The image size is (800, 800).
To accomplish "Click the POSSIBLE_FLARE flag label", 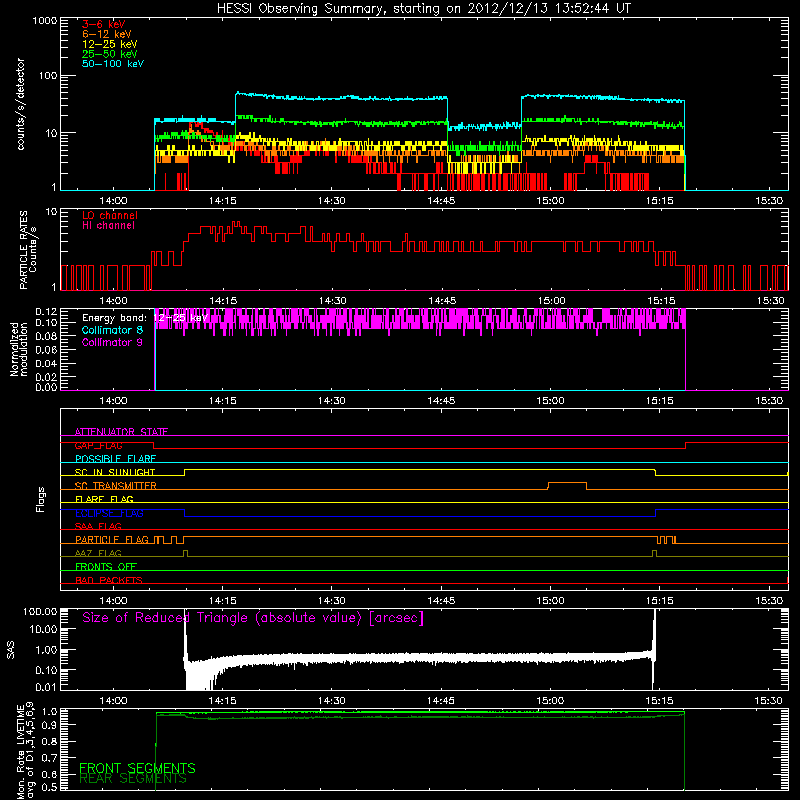I will [115, 459].
